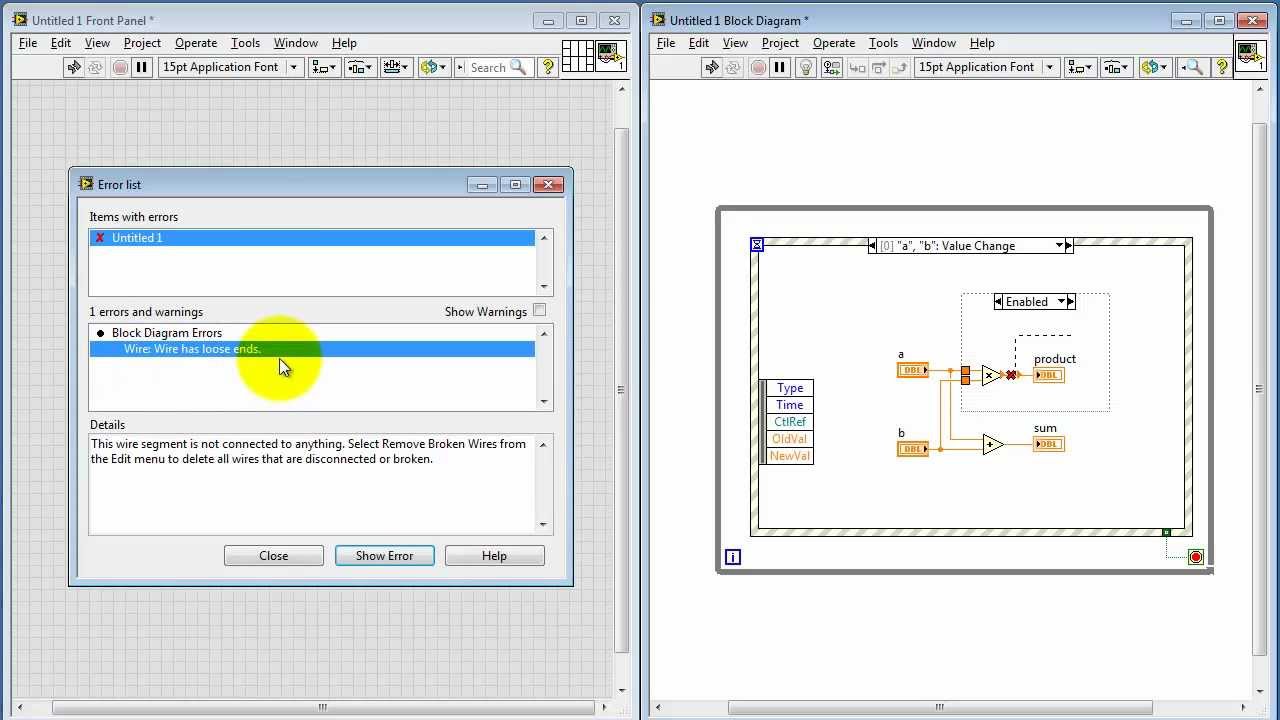
Task: Open Context Help in Block Diagram toolbar
Action: pyautogui.click(x=1221, y=67)
